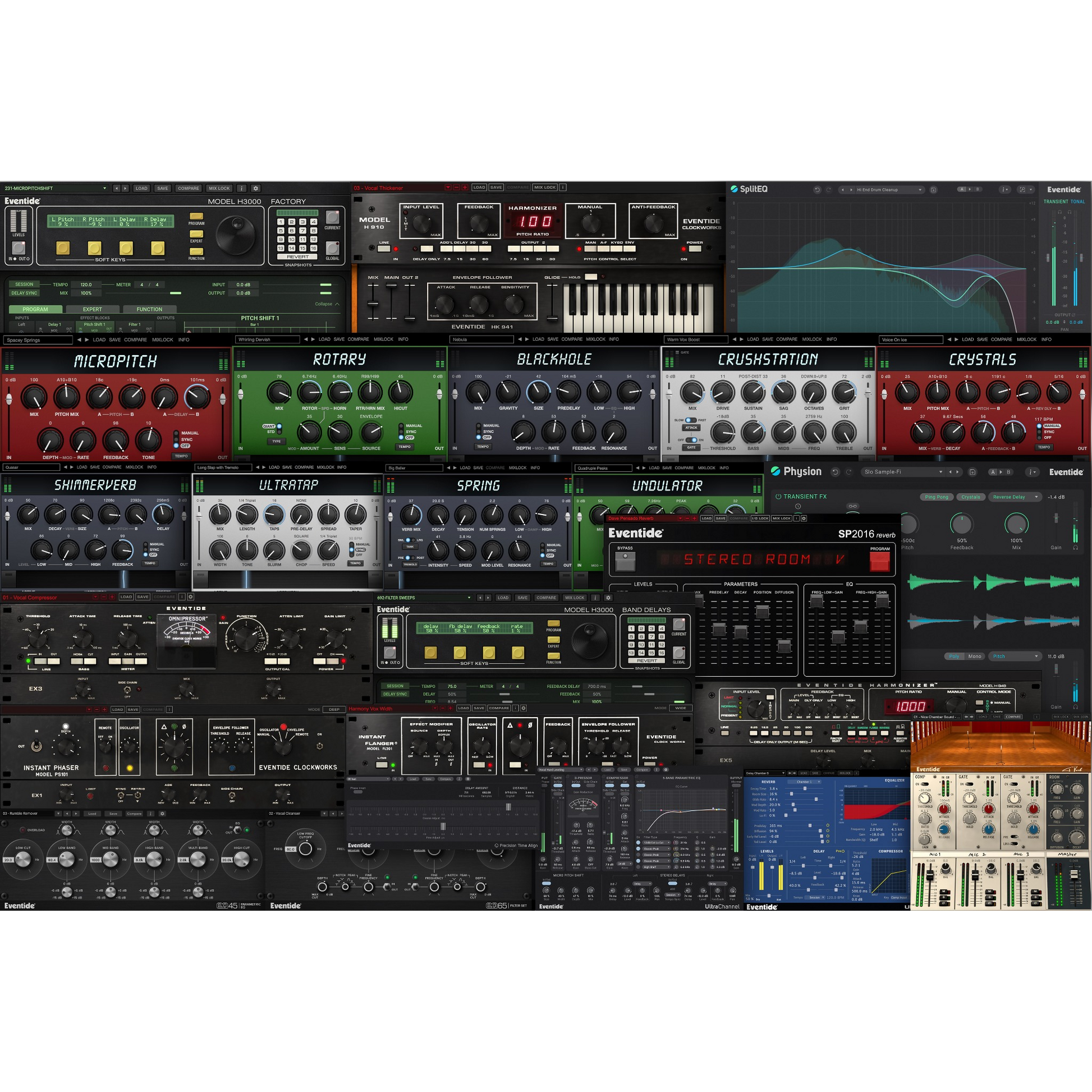Open the Reverse Delay effect dropdown in Physion
Image resolution: width=1092 pixels, height=1092 pixels.
click(1016, 497)
